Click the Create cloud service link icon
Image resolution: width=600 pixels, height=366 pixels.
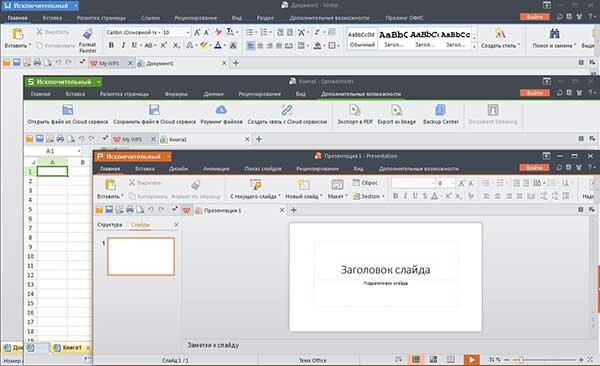[x=287, y=110]
